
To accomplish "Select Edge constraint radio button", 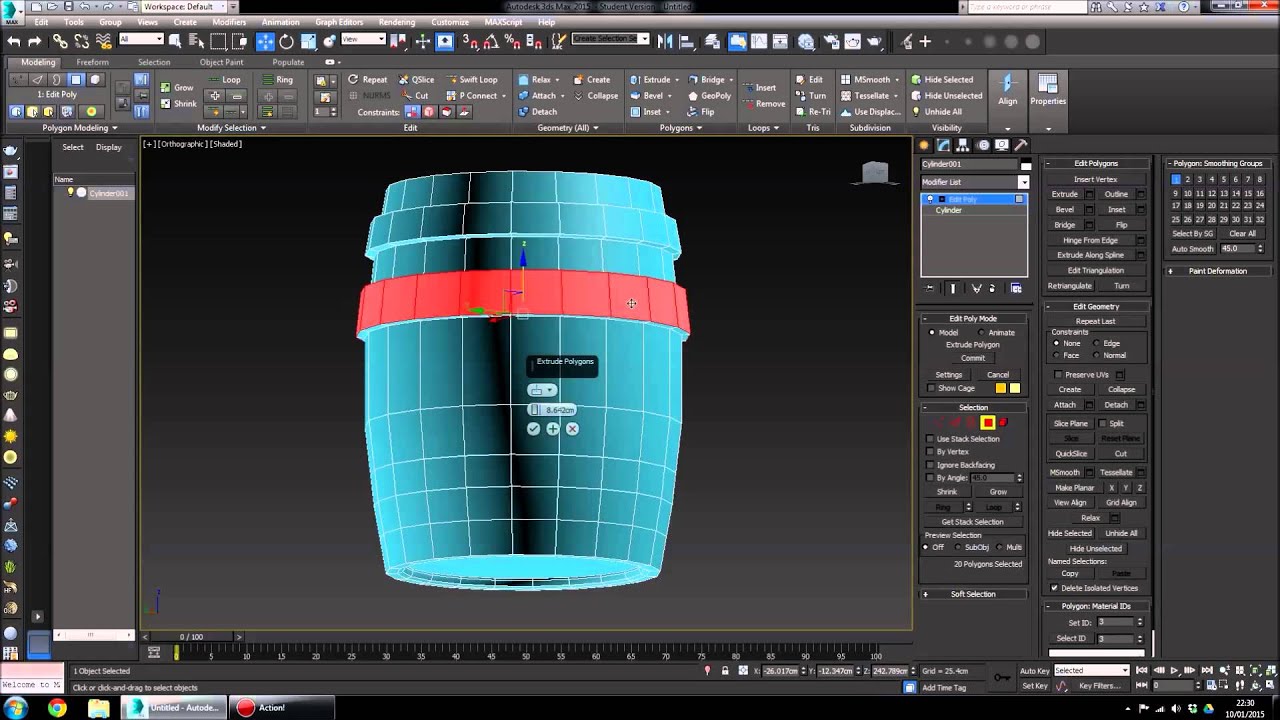I will [1097, 343].
